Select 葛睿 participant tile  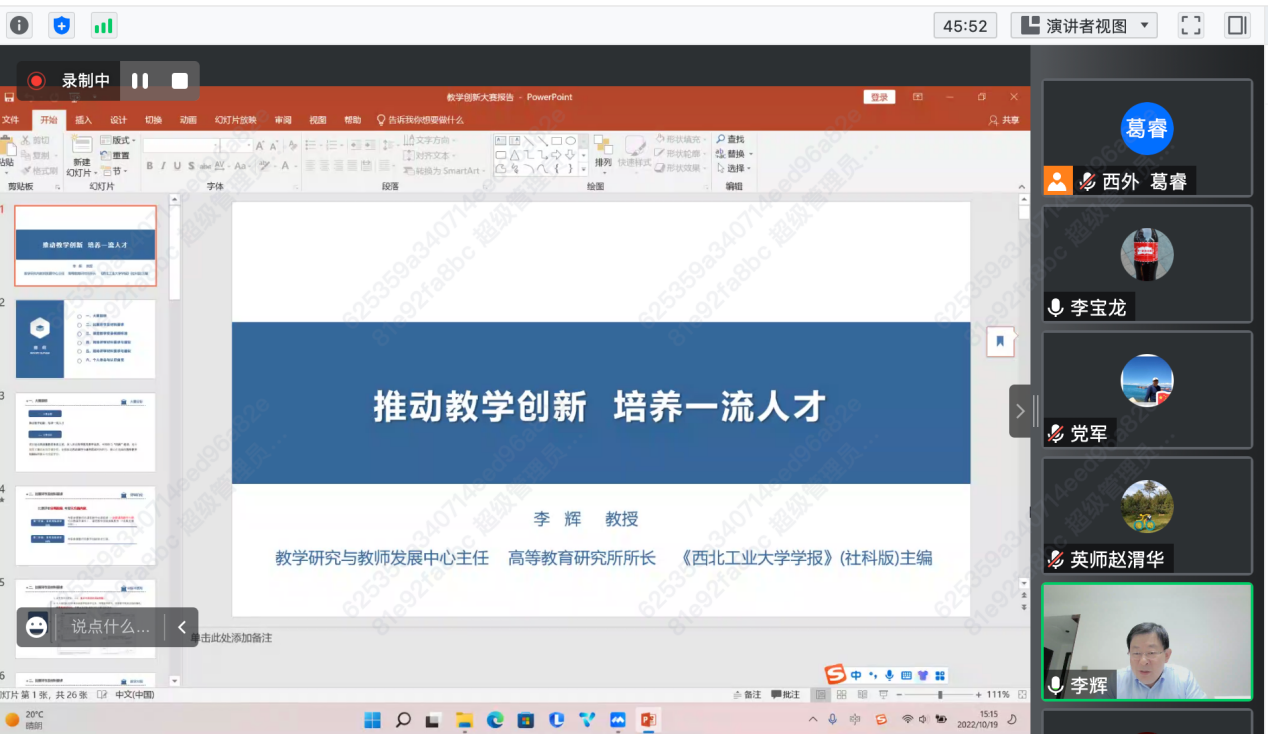pos(1147,138)
